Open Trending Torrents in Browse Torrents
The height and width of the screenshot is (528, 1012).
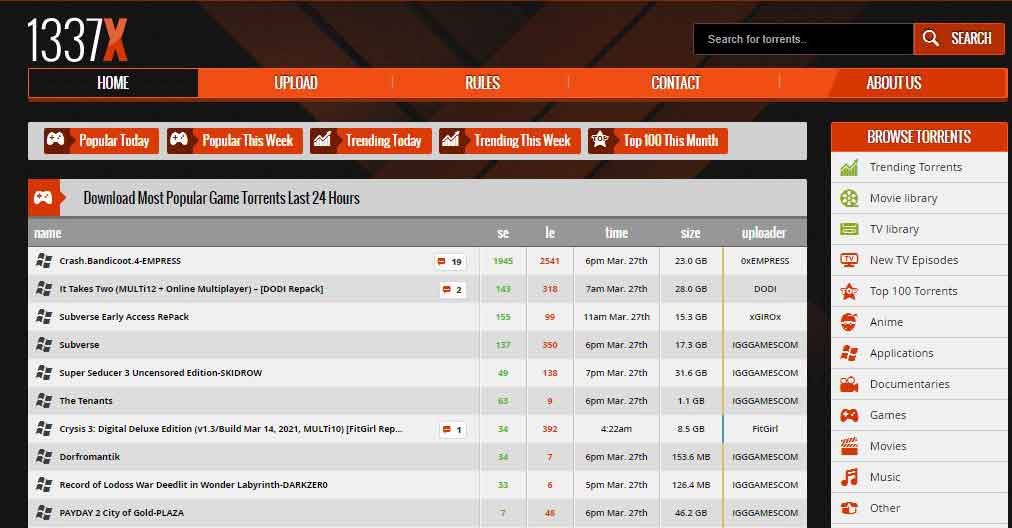coord(915,167)
